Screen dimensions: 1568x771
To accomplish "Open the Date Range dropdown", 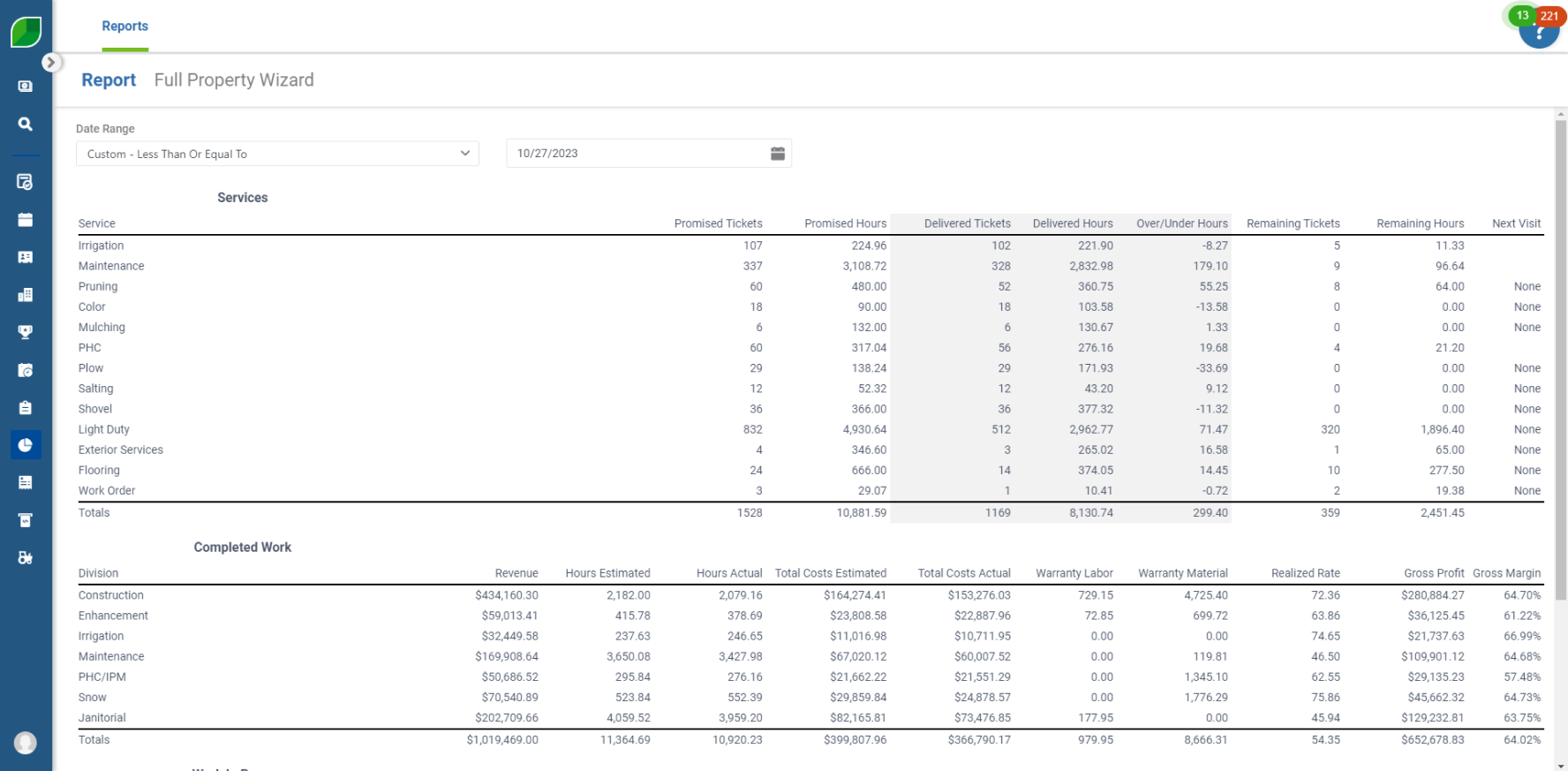I will click(x=277, y=154).
